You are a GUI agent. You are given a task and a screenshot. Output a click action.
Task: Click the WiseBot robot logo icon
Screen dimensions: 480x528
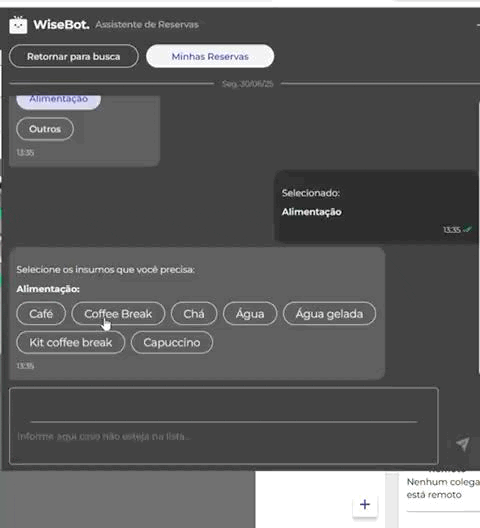point(18,25)
